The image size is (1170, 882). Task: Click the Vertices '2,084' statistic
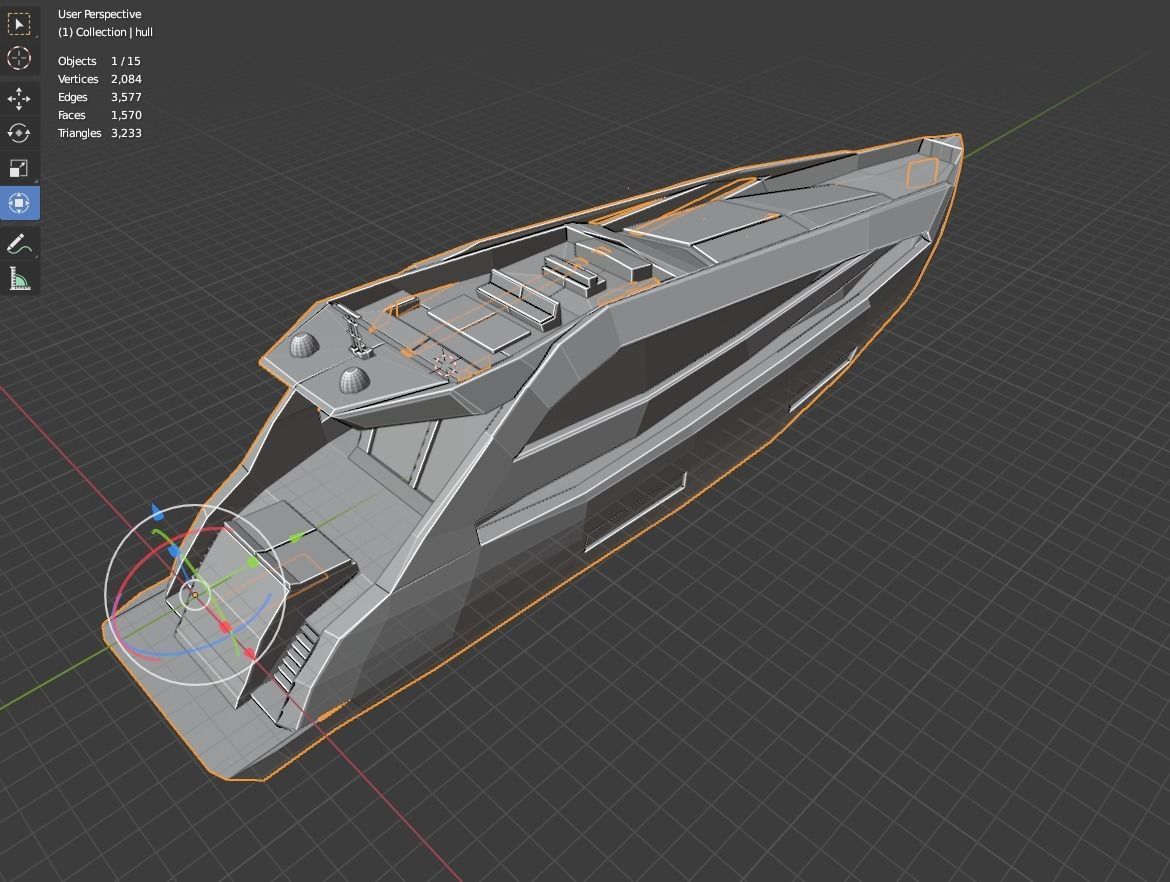click(x=126, y=79)
